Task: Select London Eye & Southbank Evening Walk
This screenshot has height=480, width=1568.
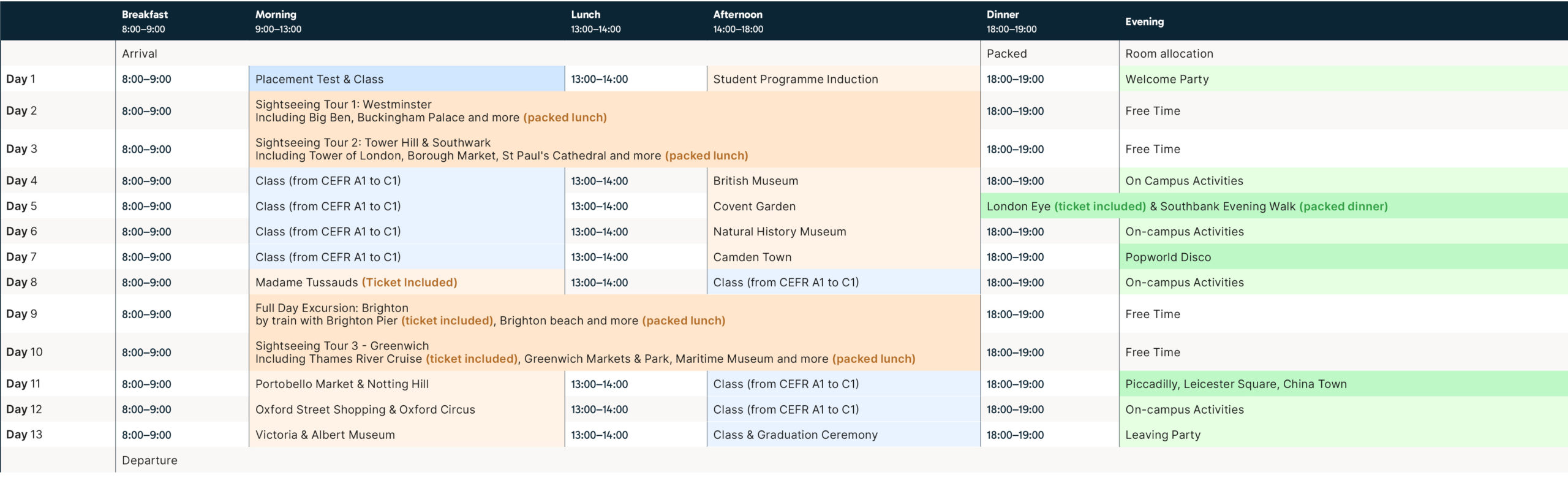Action: [x=1186, y=207]
